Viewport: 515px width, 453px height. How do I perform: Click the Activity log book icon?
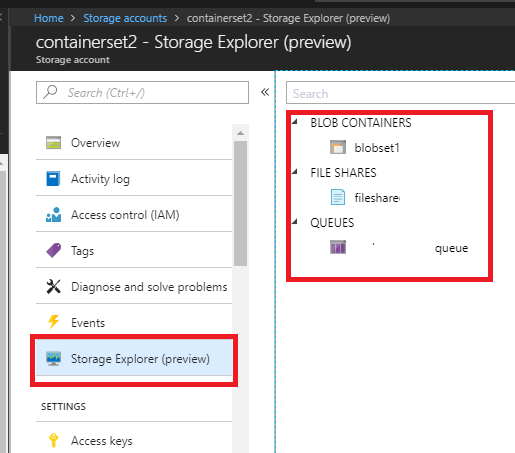point(53,179)
